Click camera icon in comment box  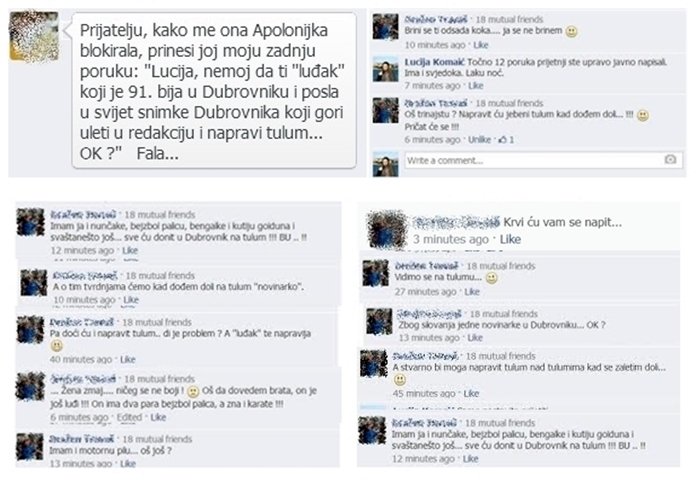pos(670,159)
